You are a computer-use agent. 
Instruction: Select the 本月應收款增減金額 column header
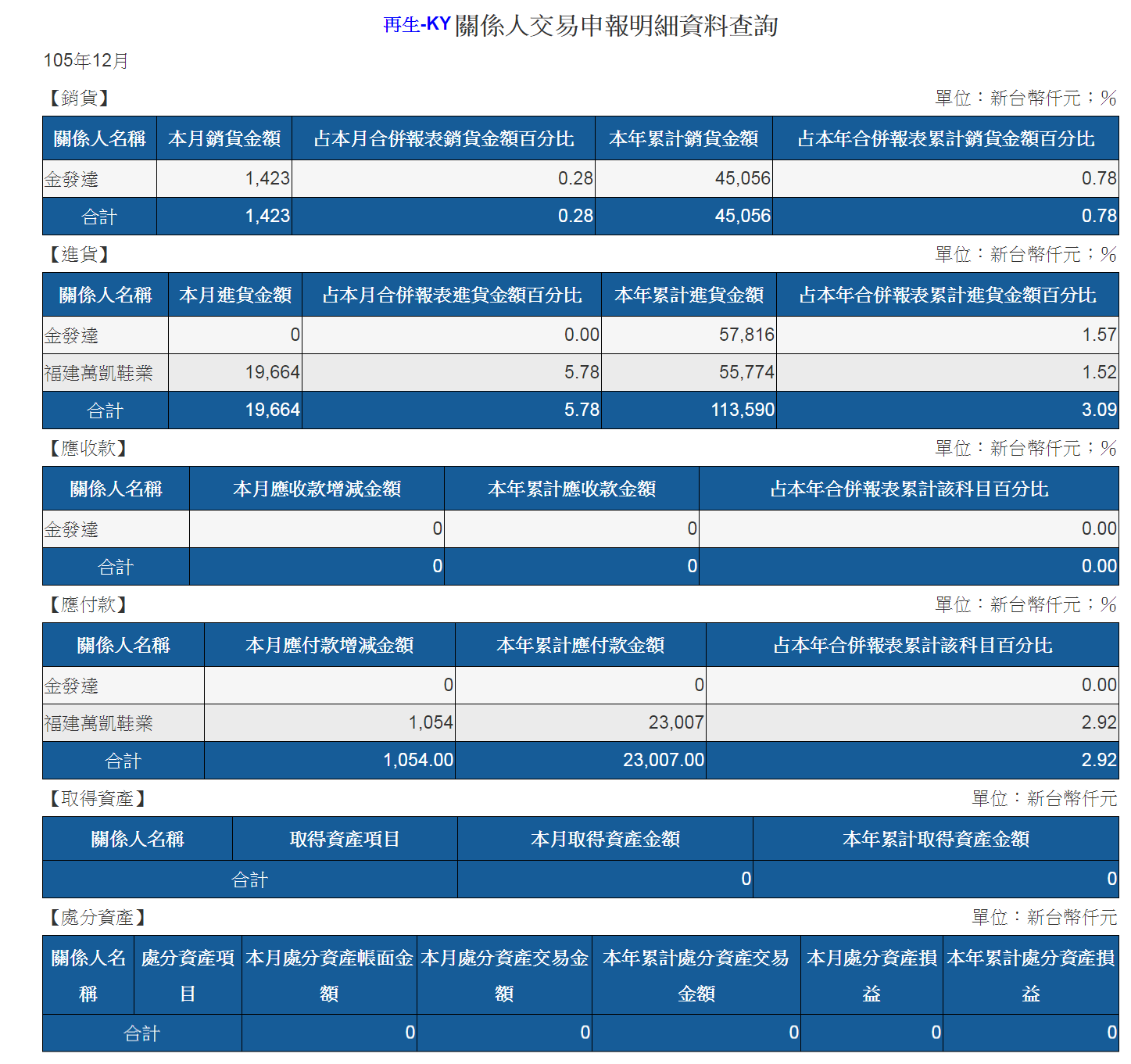point(317,489)
